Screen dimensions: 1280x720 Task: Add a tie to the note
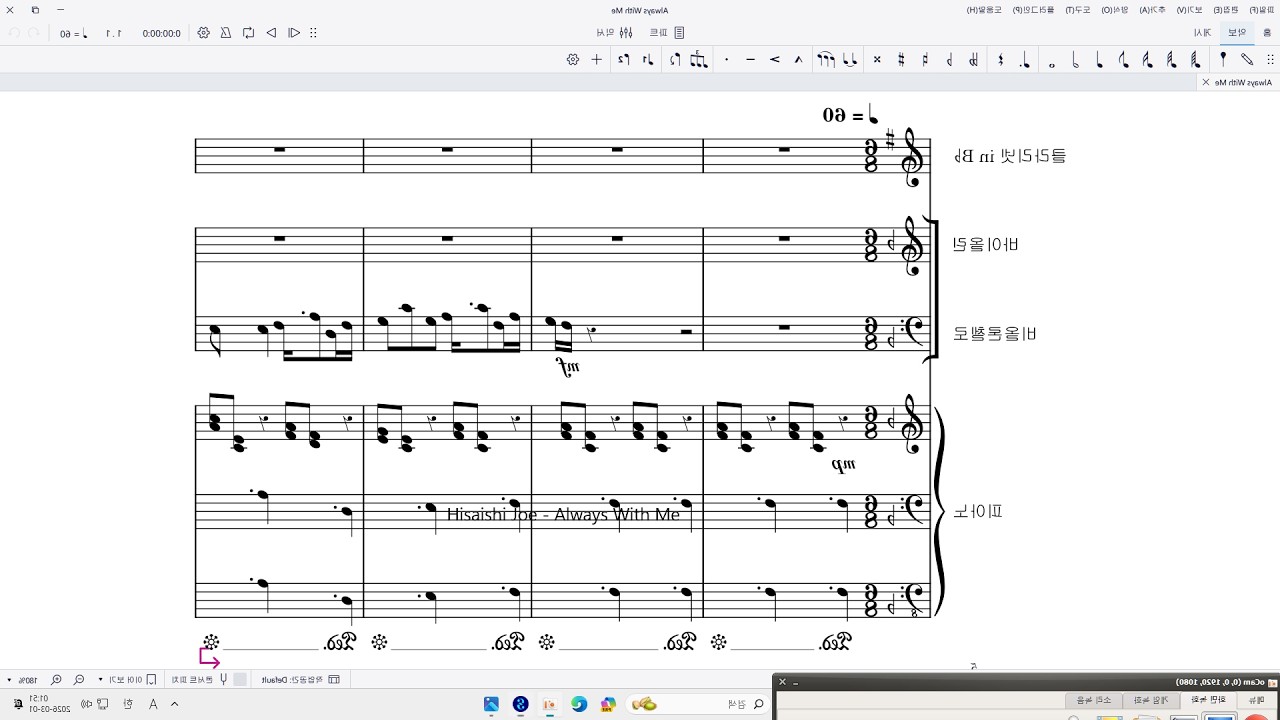[850, 59]
